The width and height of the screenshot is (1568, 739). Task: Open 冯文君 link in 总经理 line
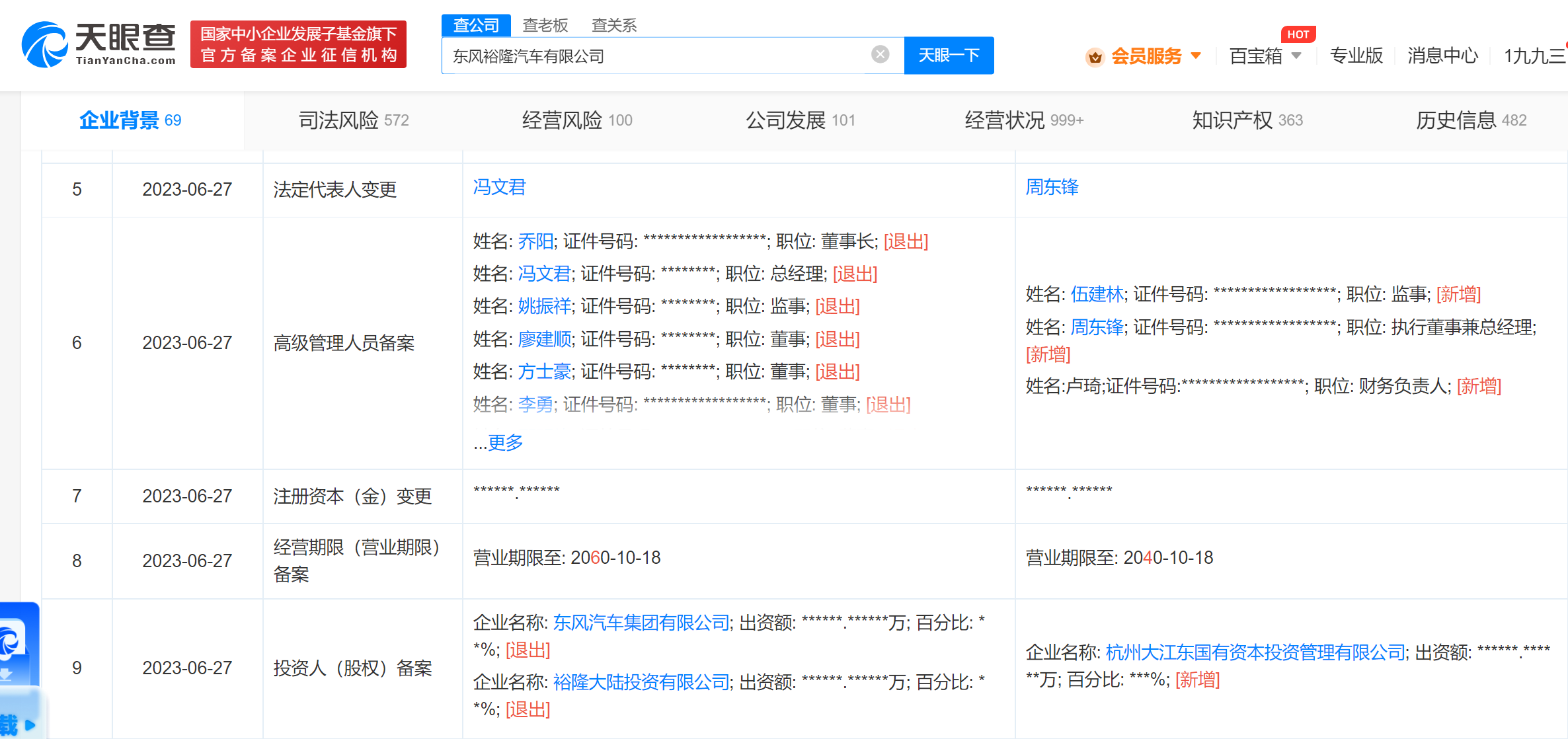coord(544,274)
